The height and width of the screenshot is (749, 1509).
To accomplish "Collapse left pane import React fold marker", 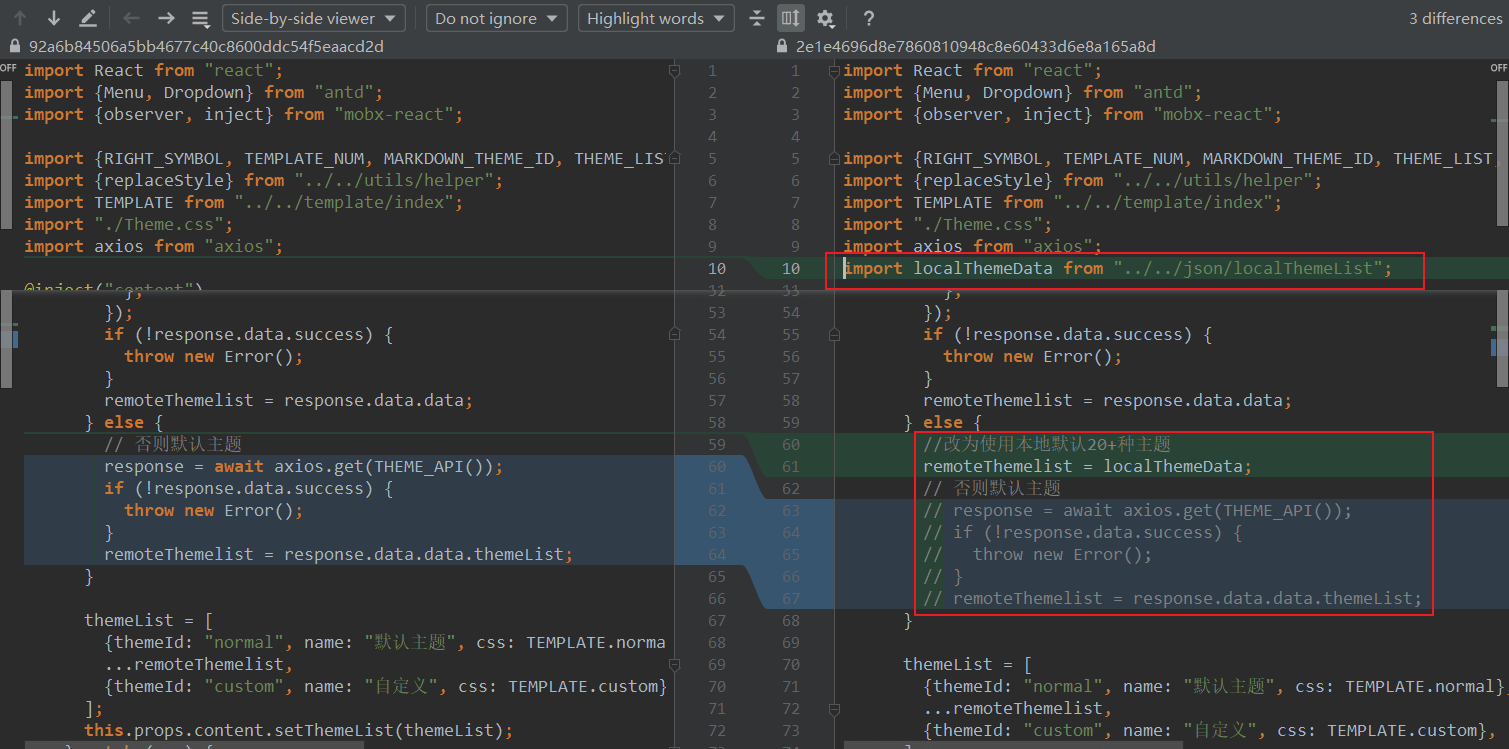I will 673,70.
